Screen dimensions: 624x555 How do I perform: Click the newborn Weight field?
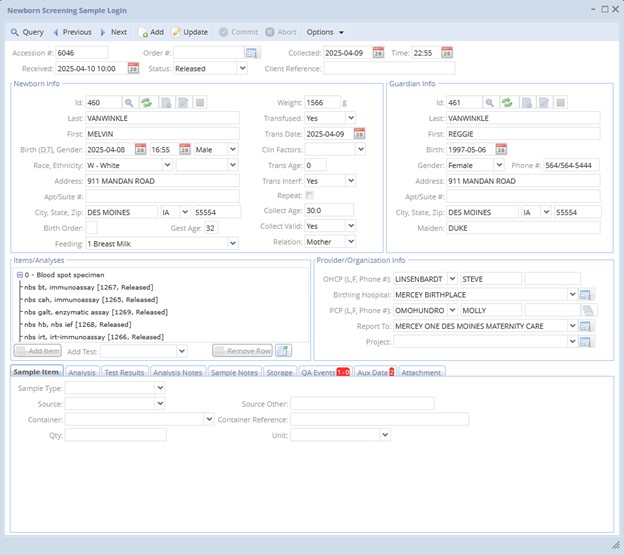click(322, 103)
